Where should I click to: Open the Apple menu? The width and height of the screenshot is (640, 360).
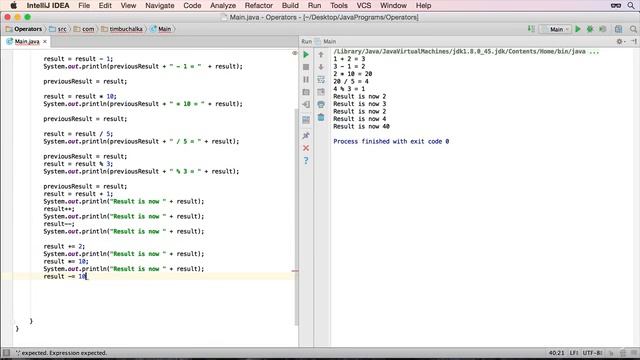tap(13, 6)
